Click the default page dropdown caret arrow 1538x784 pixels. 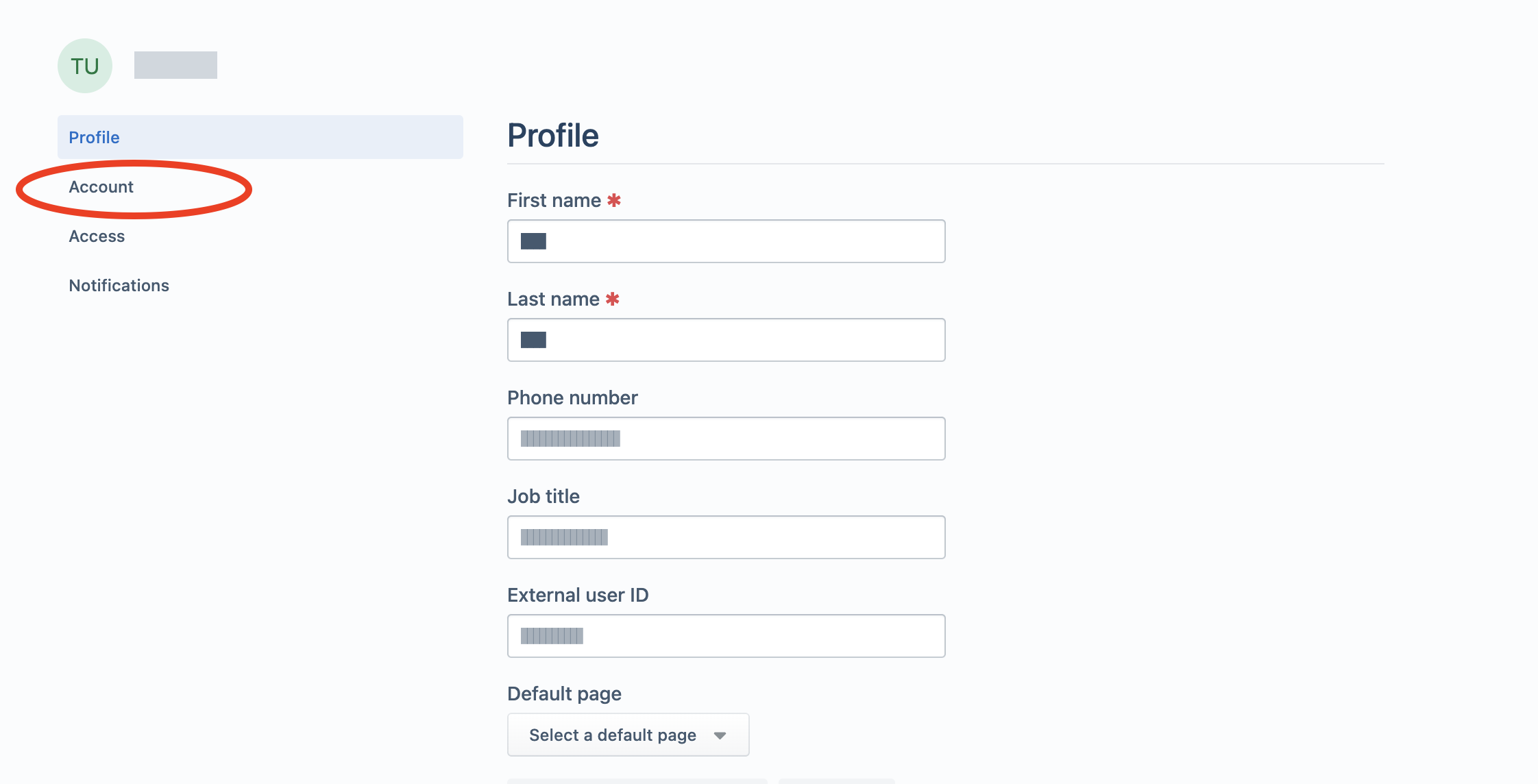click(x=720, y=735)
